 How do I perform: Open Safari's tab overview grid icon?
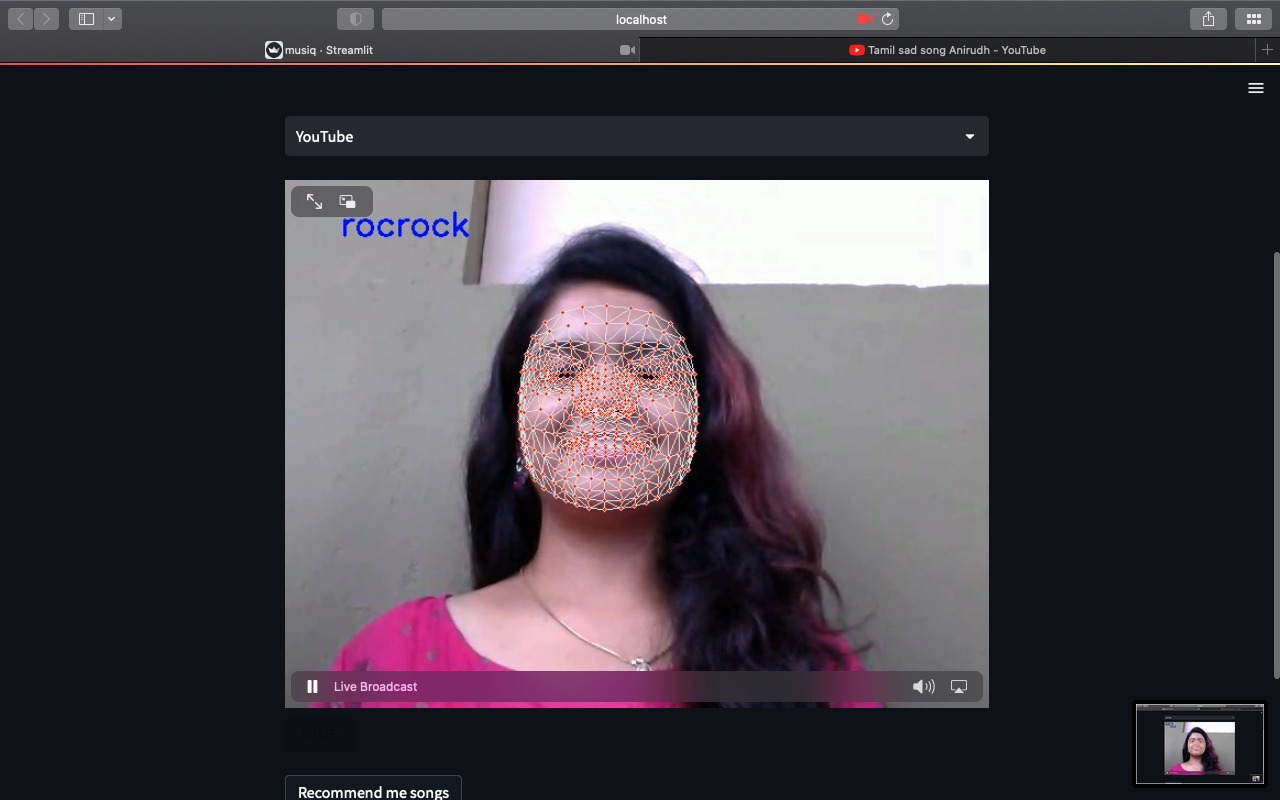click(1253, 18)
